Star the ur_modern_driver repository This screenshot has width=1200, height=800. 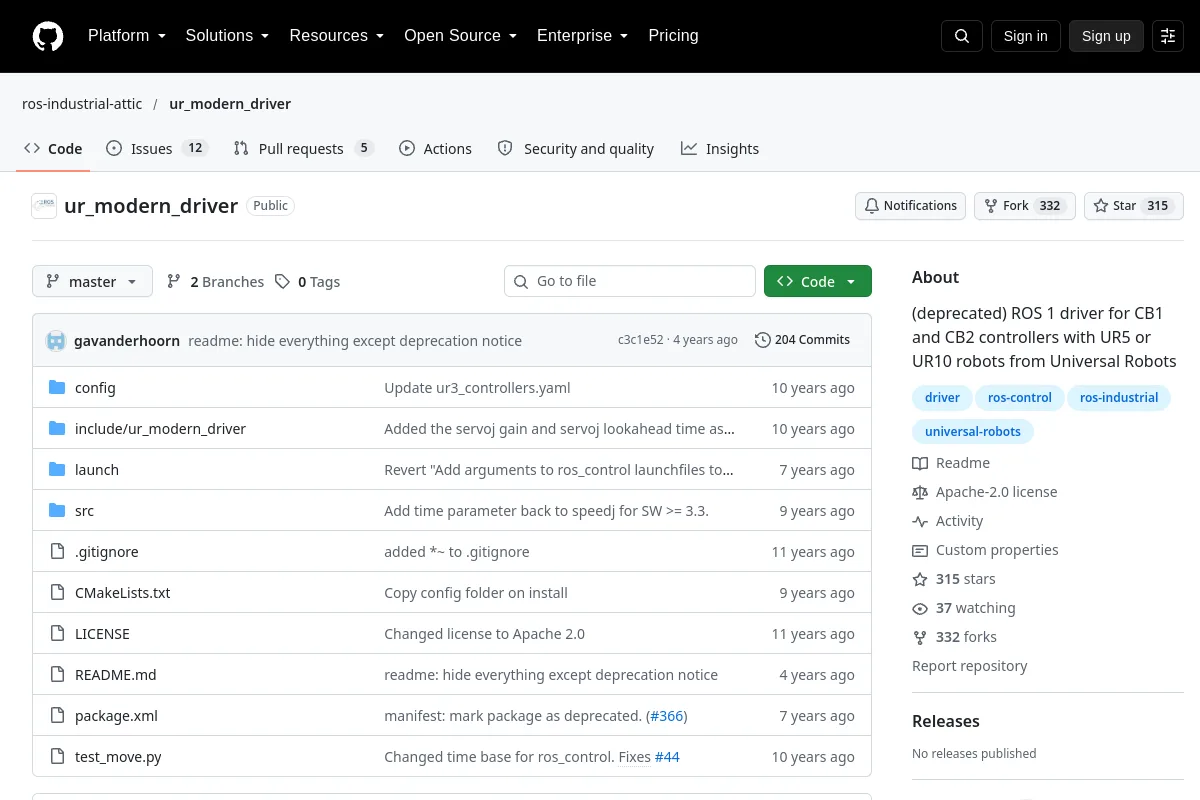coord(1134,206)
